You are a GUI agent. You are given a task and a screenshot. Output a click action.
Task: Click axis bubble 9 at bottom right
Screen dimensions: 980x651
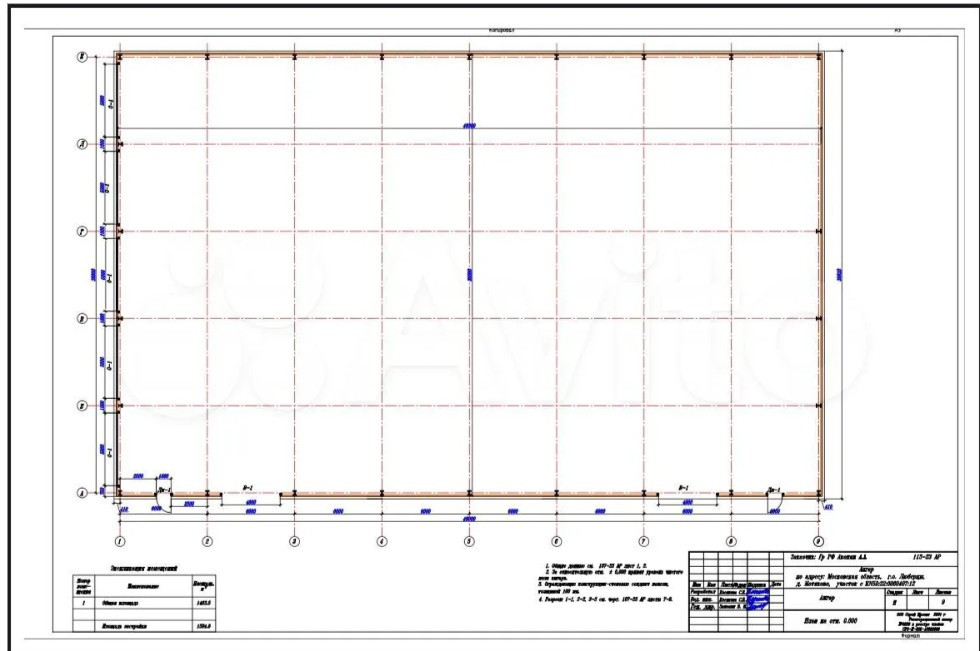point(818,541)
